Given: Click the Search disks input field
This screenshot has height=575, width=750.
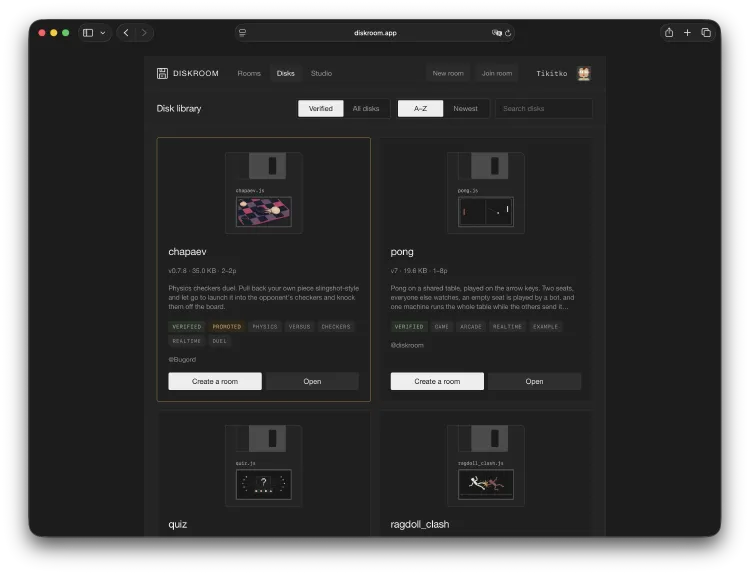Looking at the screenshot, I should pyautogui.click(x=544, y=109).
